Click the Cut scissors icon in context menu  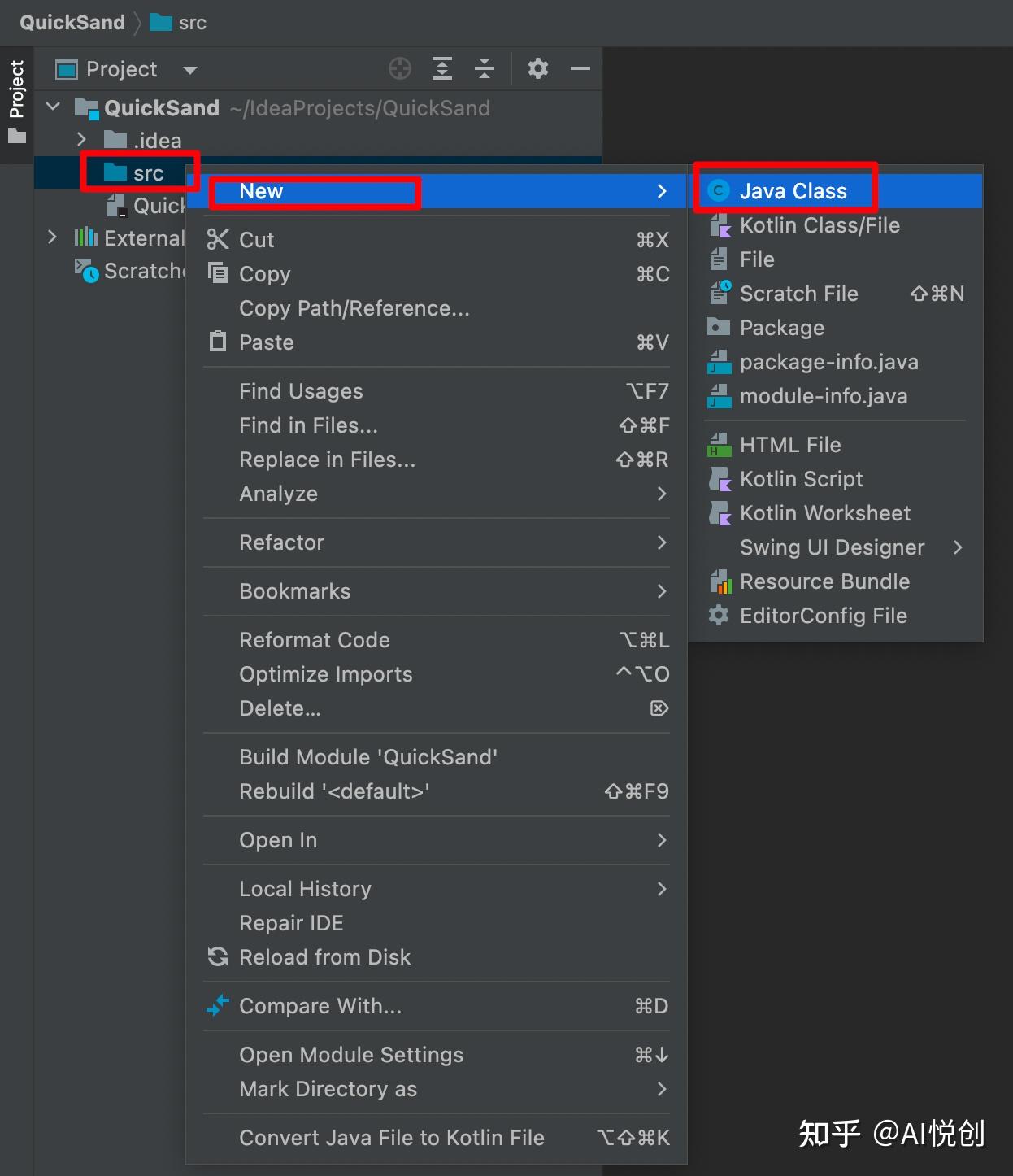(218, 240)
